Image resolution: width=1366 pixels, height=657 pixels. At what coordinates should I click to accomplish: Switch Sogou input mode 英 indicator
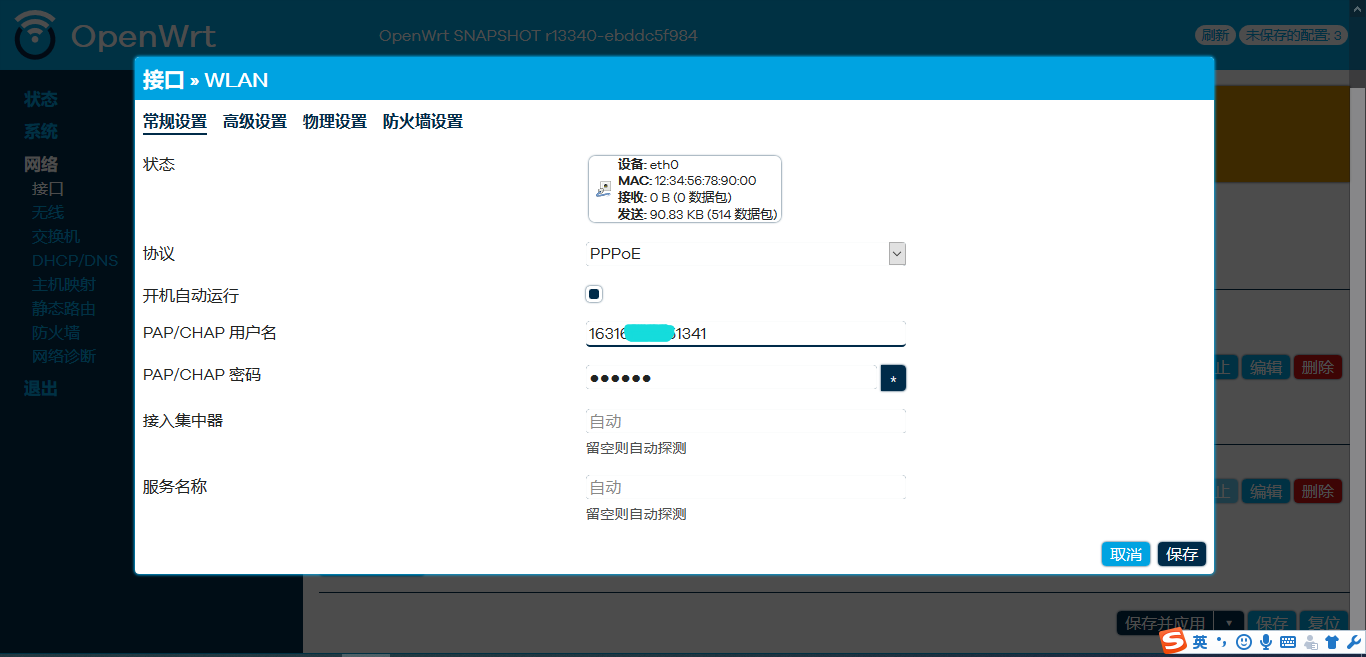tap(1200, 642)
